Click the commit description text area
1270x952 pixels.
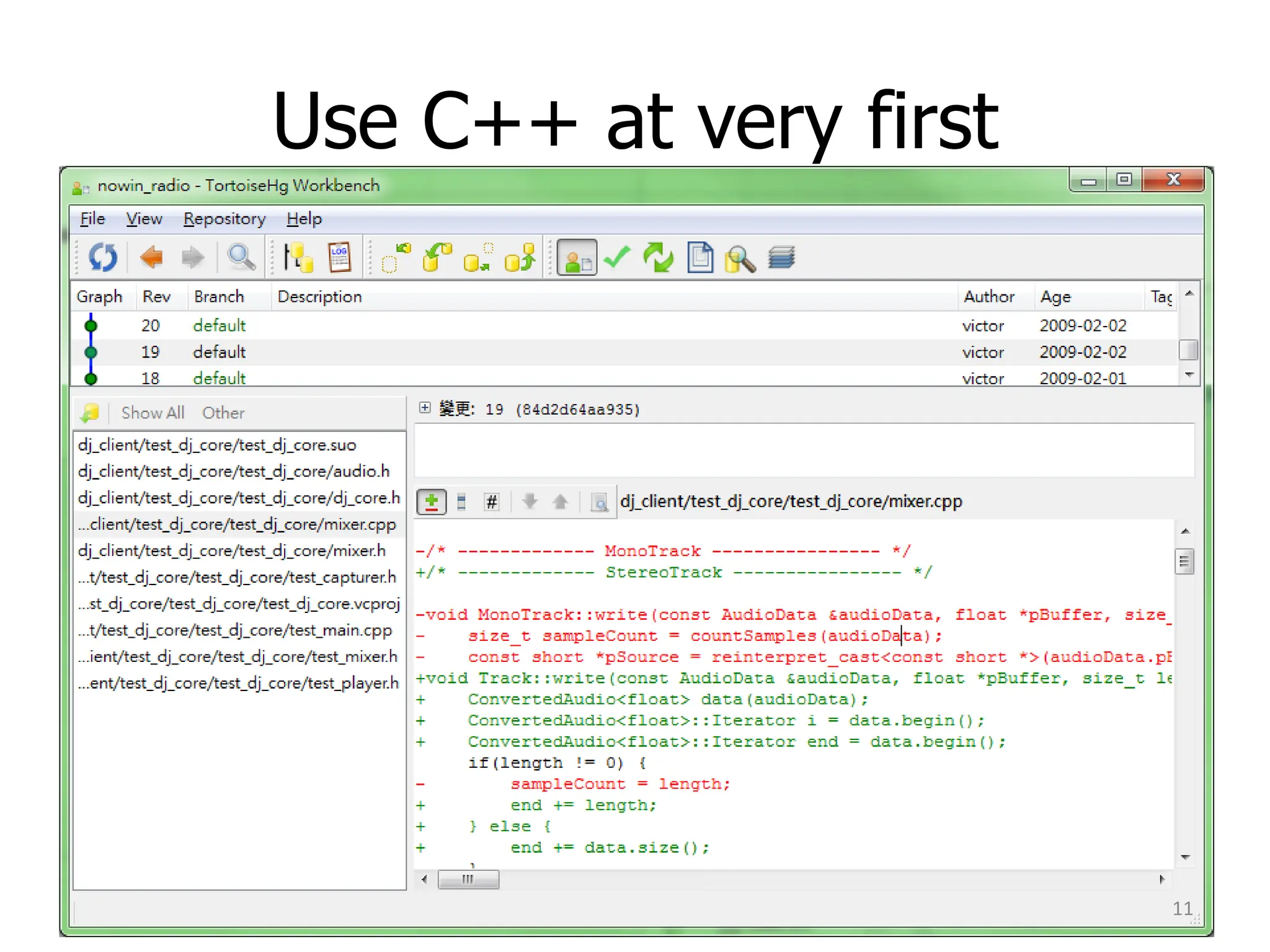point(804,451)
